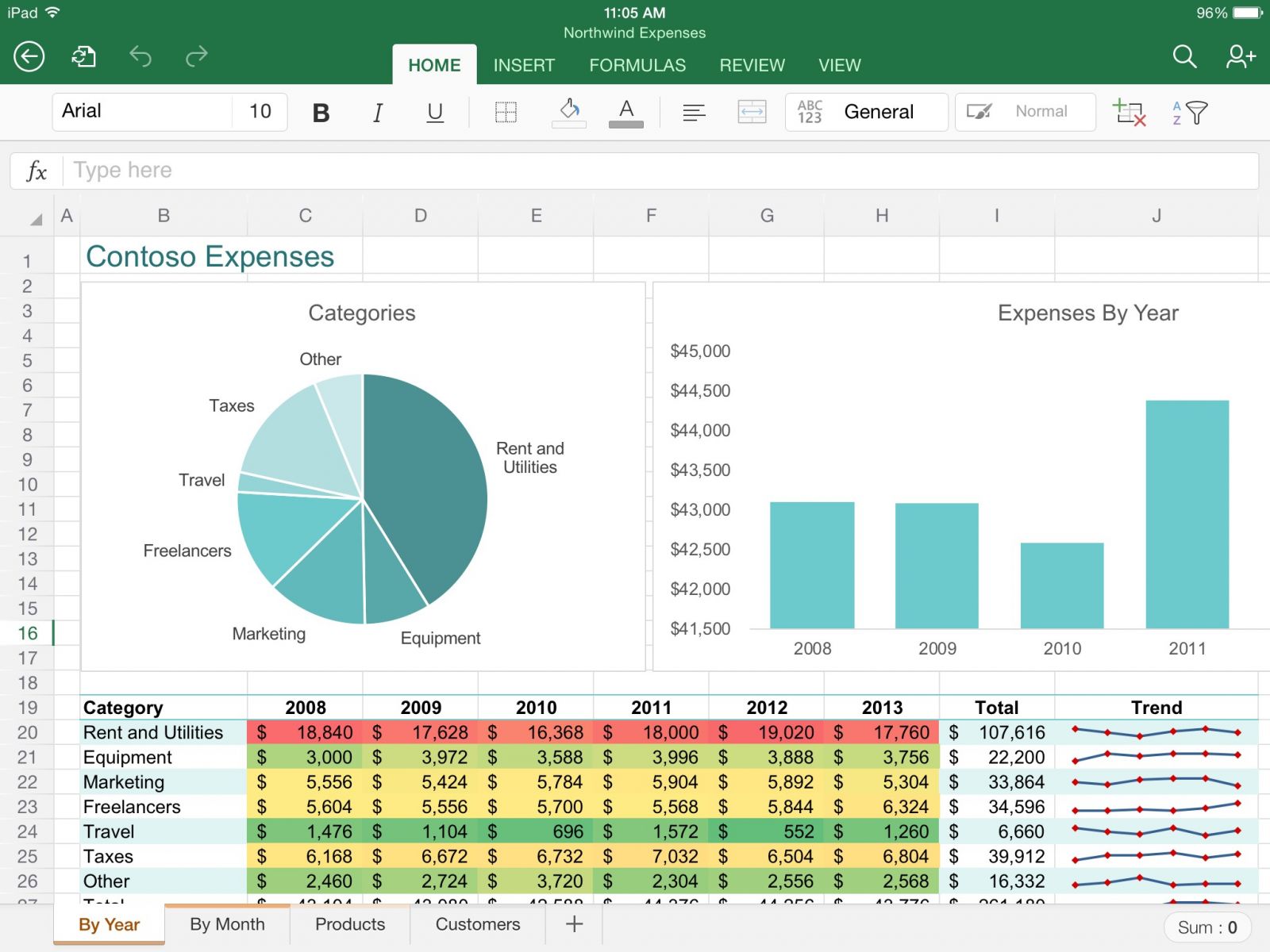Change the font size 10 box
The height and width of the screenshot is (952, 1270).
[x=260, y=111]
